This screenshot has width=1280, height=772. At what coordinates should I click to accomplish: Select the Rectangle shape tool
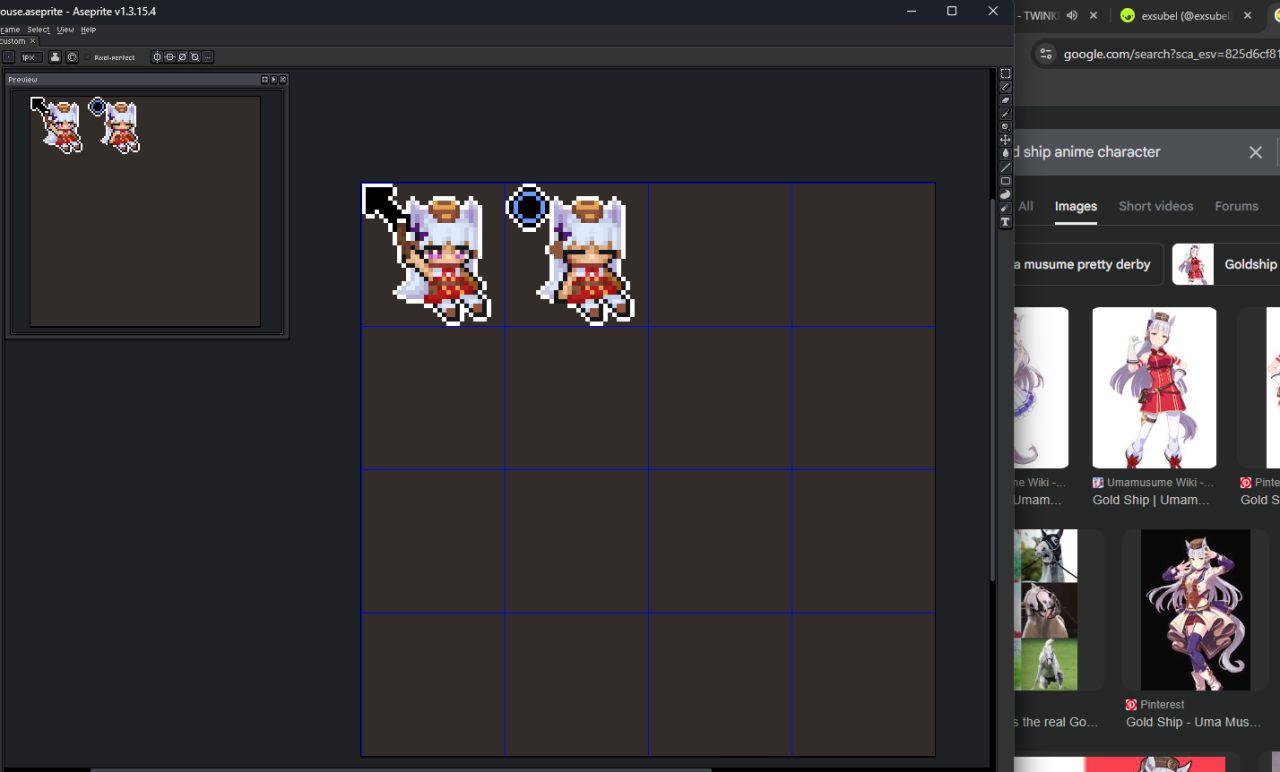[1005, 181]
